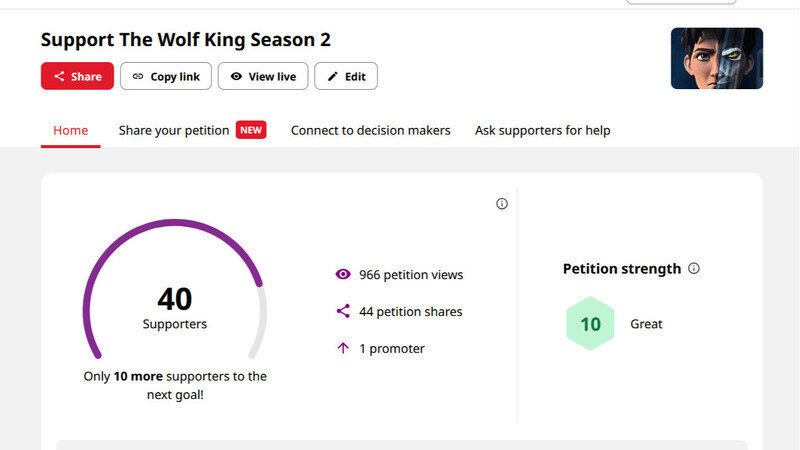Click the NEW badge on share tab

coord(251,130)
